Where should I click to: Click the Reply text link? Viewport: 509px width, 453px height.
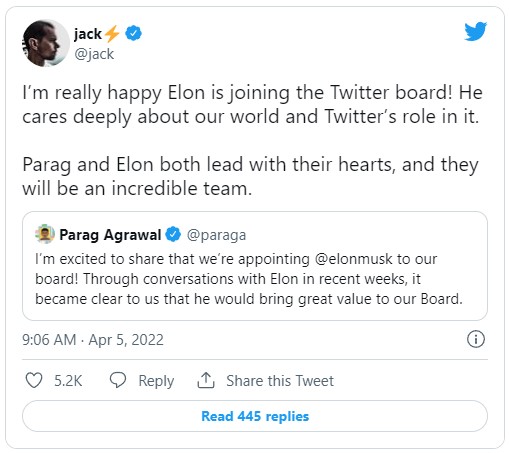pyautogui.click(x=156, y=381)
